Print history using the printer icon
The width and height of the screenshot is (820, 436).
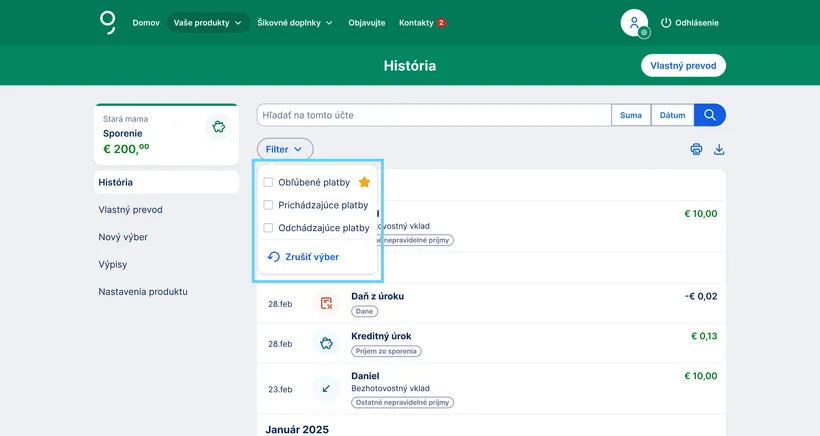696,150
